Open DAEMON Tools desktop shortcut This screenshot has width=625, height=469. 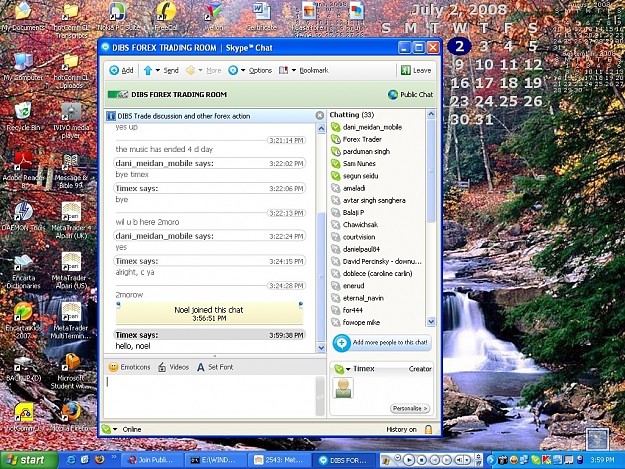click(23, 217)
